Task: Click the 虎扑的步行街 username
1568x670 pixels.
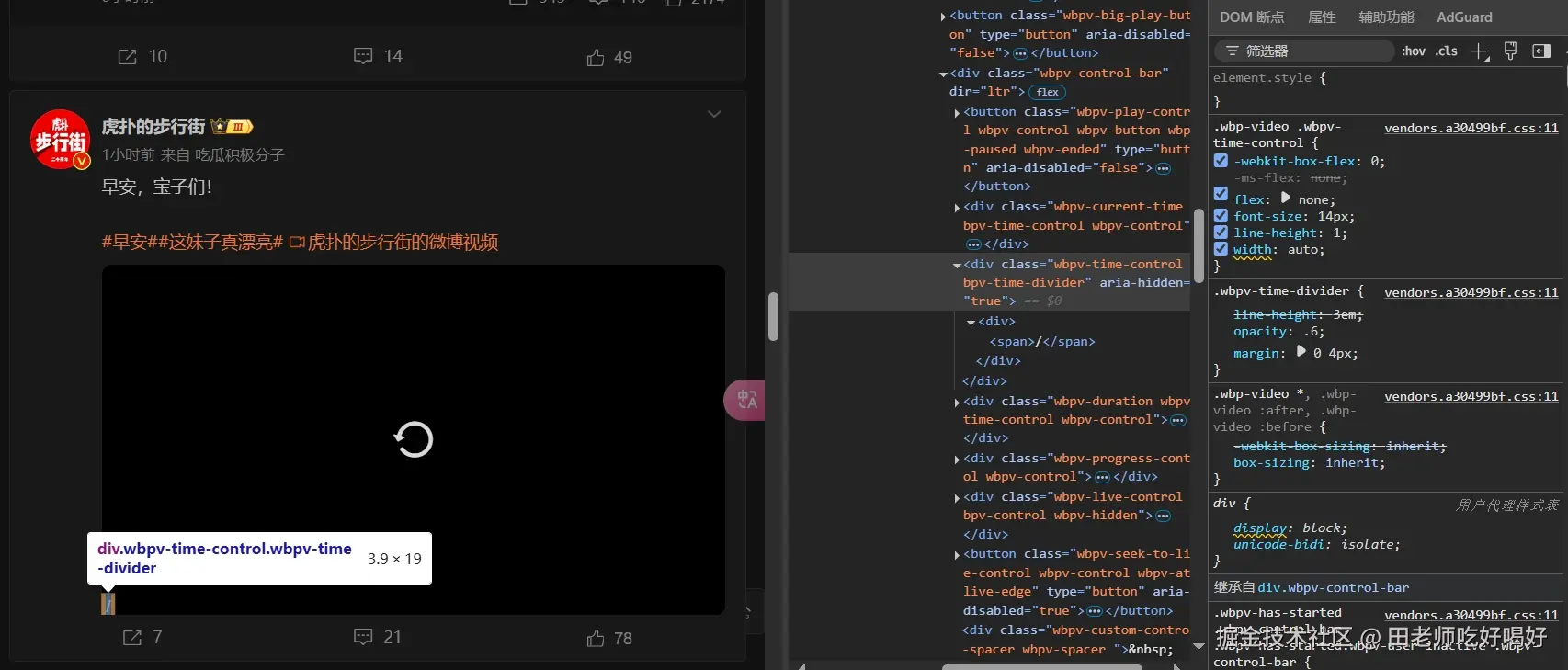Action: (x=153, y=127)
